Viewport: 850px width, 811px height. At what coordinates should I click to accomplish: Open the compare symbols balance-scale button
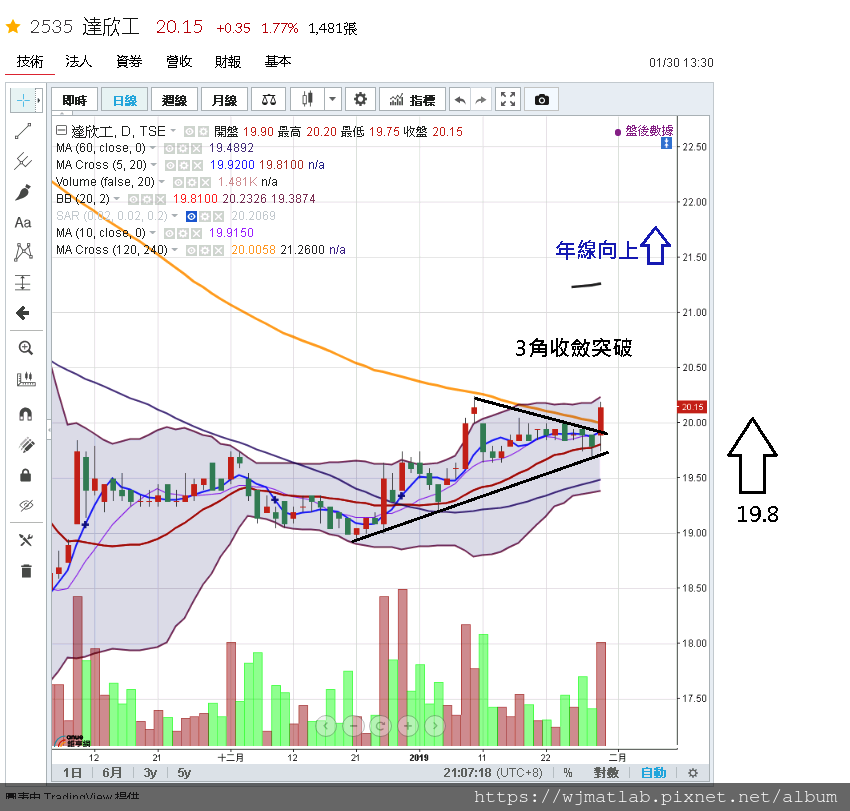tap(269, 100)
